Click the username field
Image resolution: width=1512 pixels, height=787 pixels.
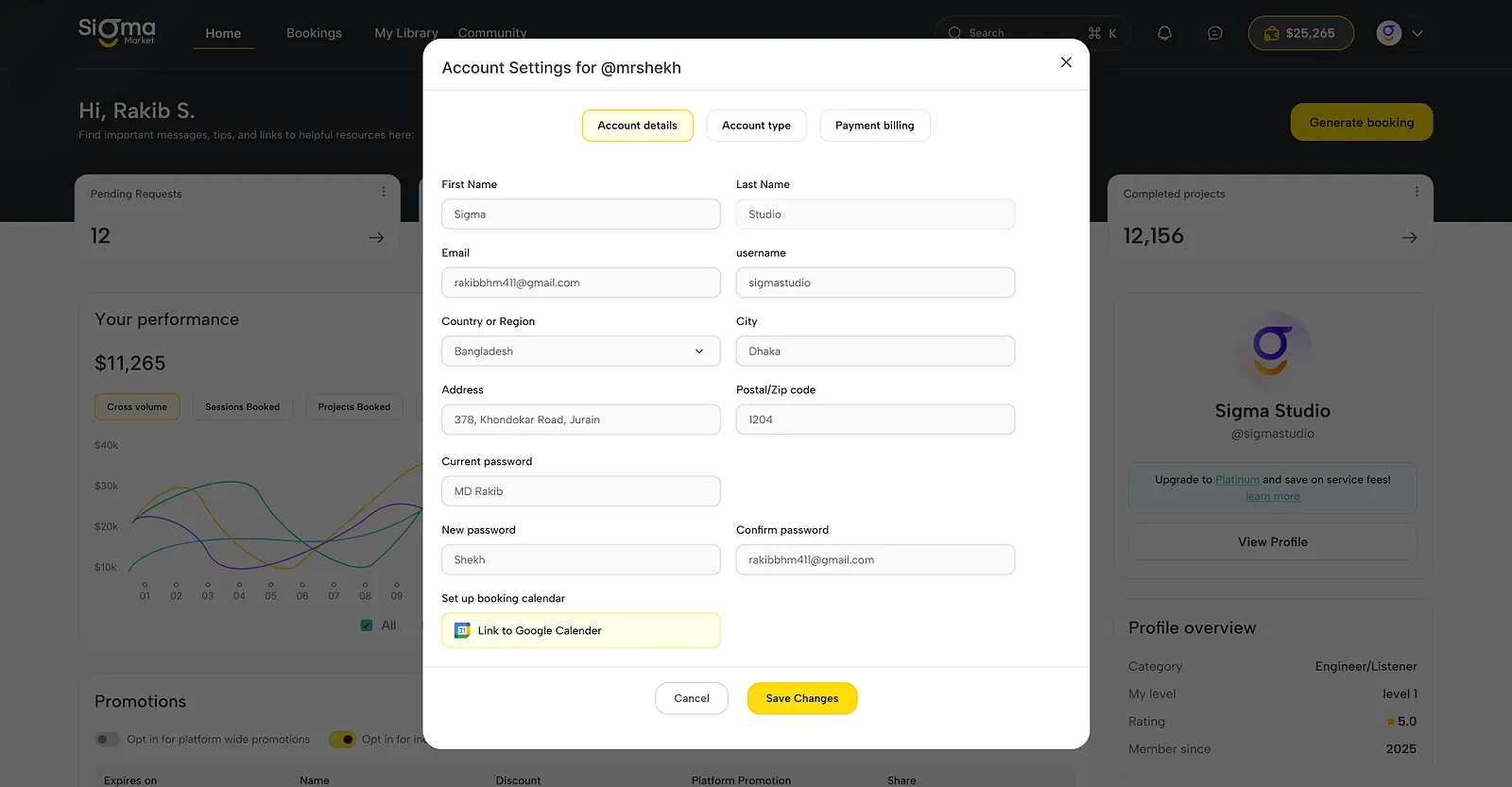(876, 282)
